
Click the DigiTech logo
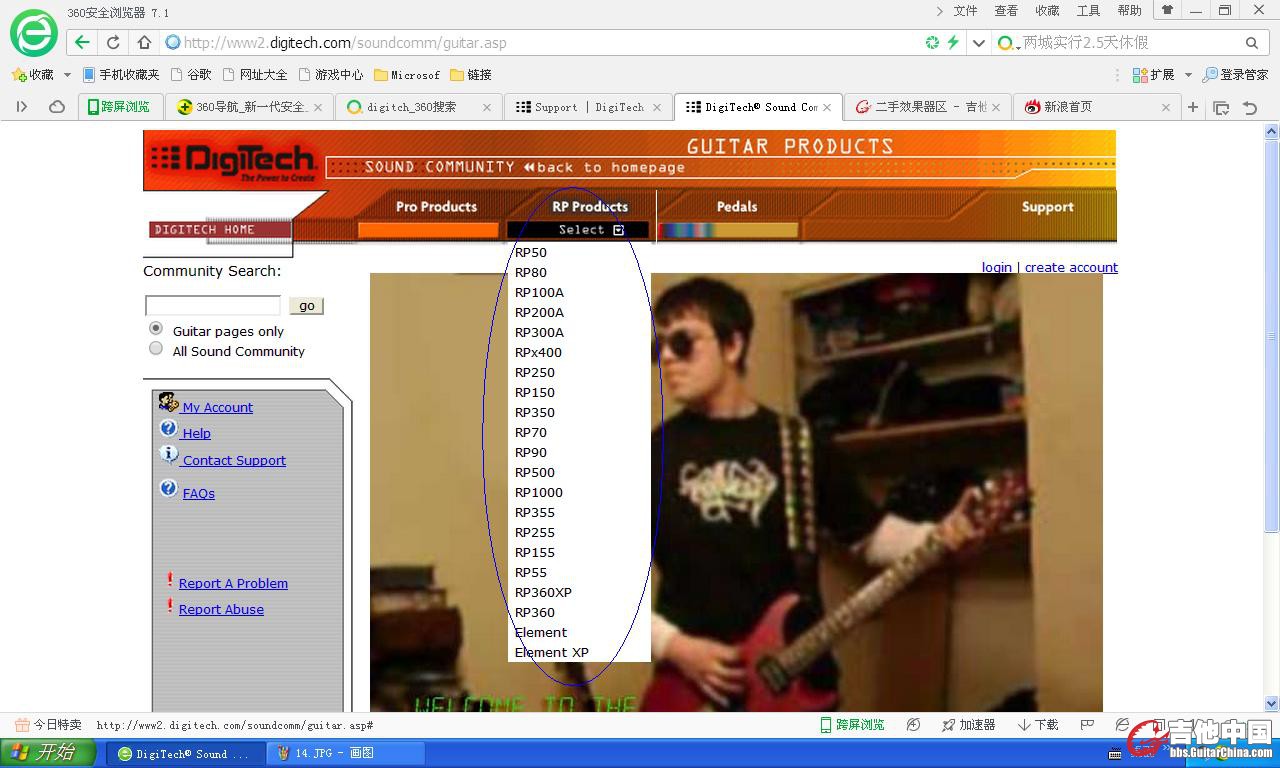click(x=233, y=161)
